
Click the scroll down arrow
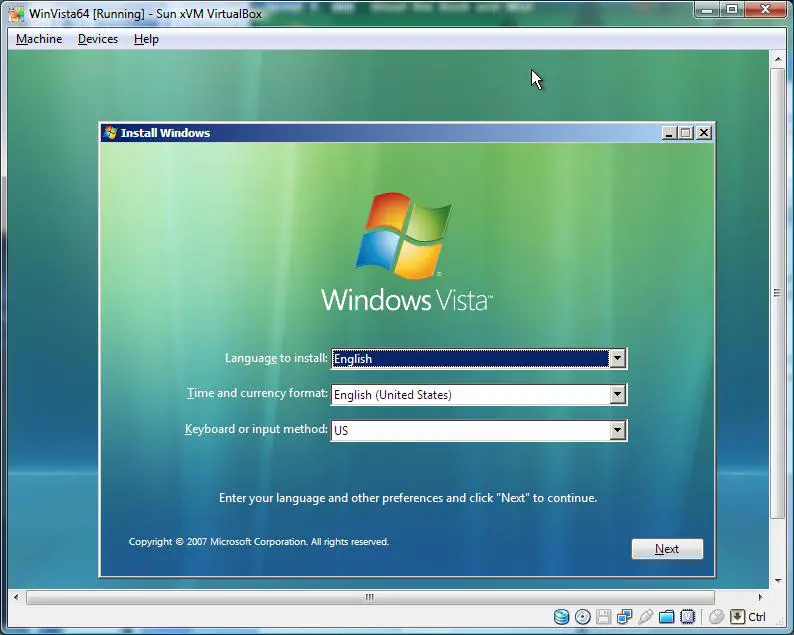coord(777,581)
